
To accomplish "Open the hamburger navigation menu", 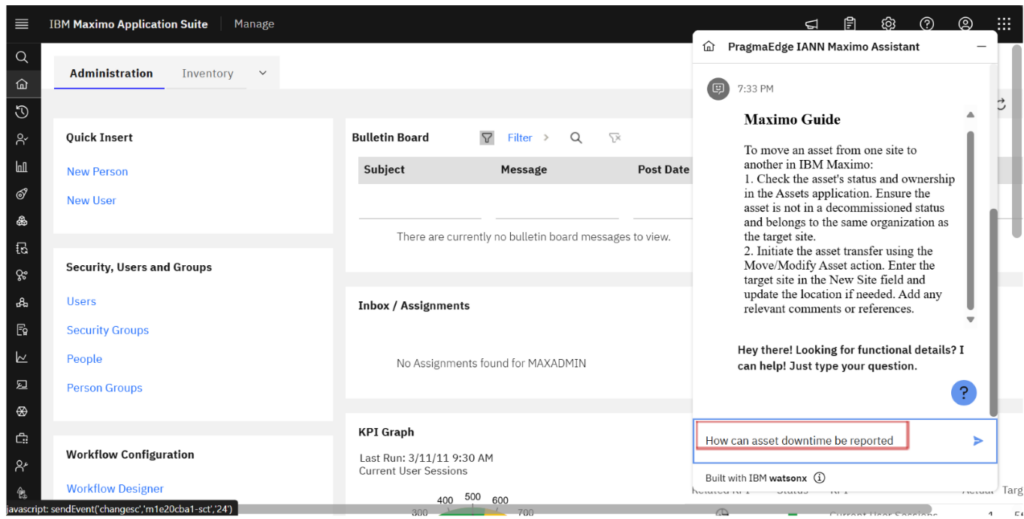I will pos(21,24).
